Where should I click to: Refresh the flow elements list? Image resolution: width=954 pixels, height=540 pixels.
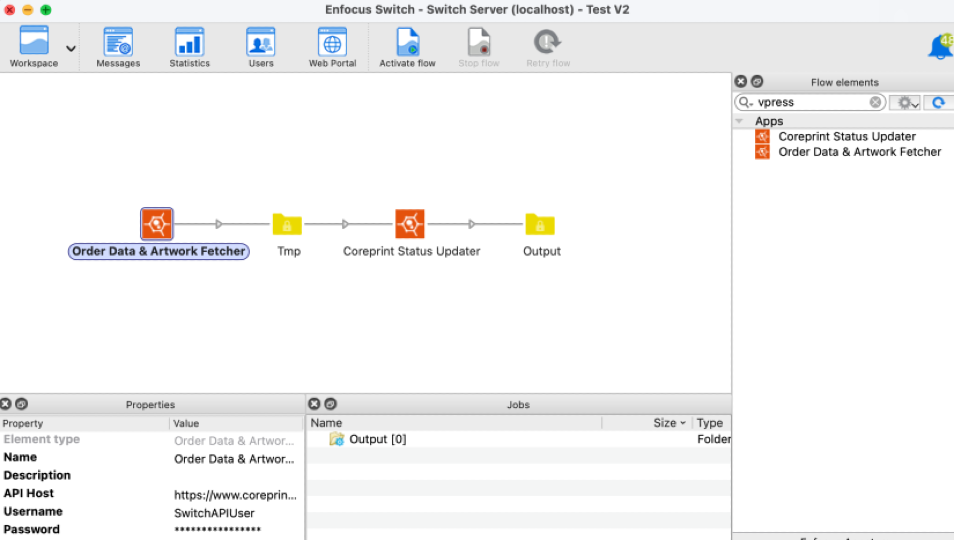(x=938, y=103)
